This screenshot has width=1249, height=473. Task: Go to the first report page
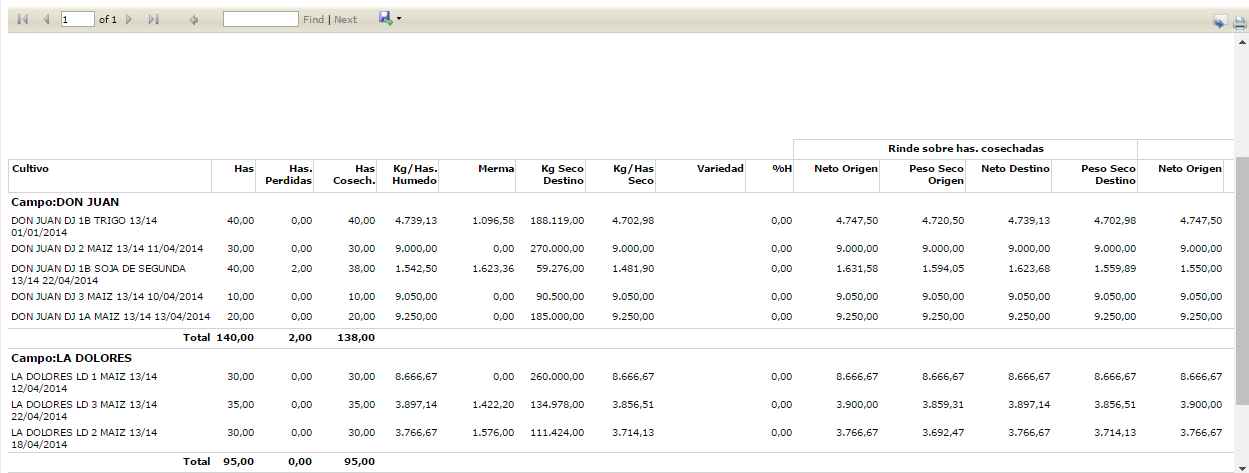tap(23, 19)
